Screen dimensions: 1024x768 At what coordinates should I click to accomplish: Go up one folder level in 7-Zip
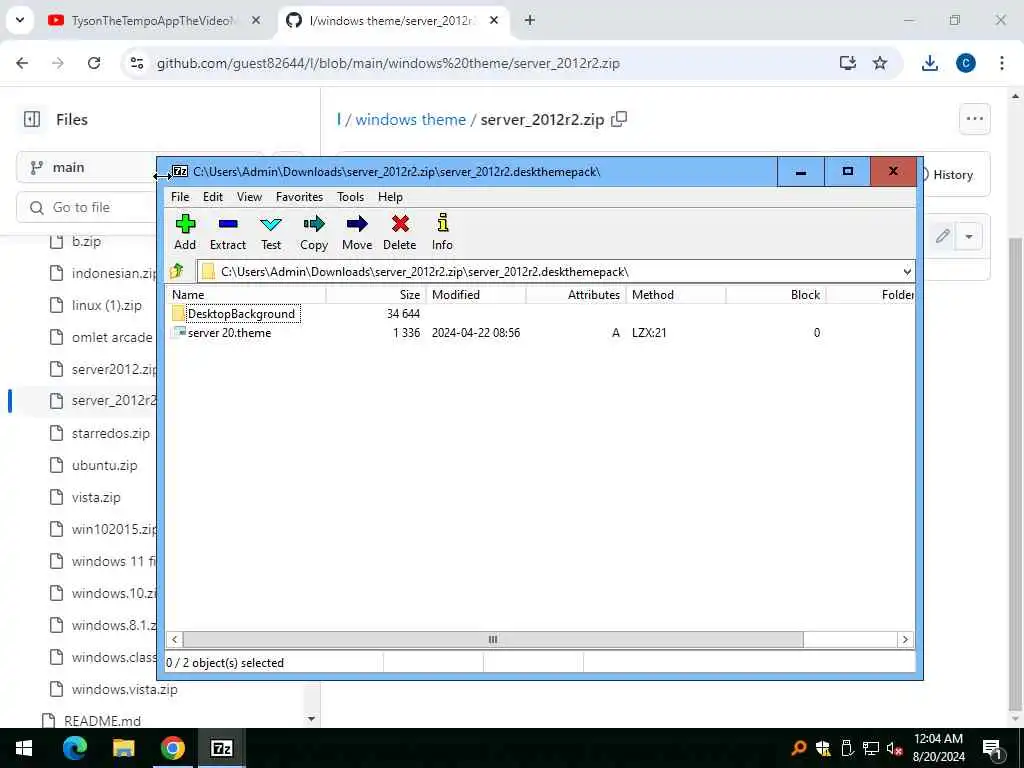coord(176,271)
